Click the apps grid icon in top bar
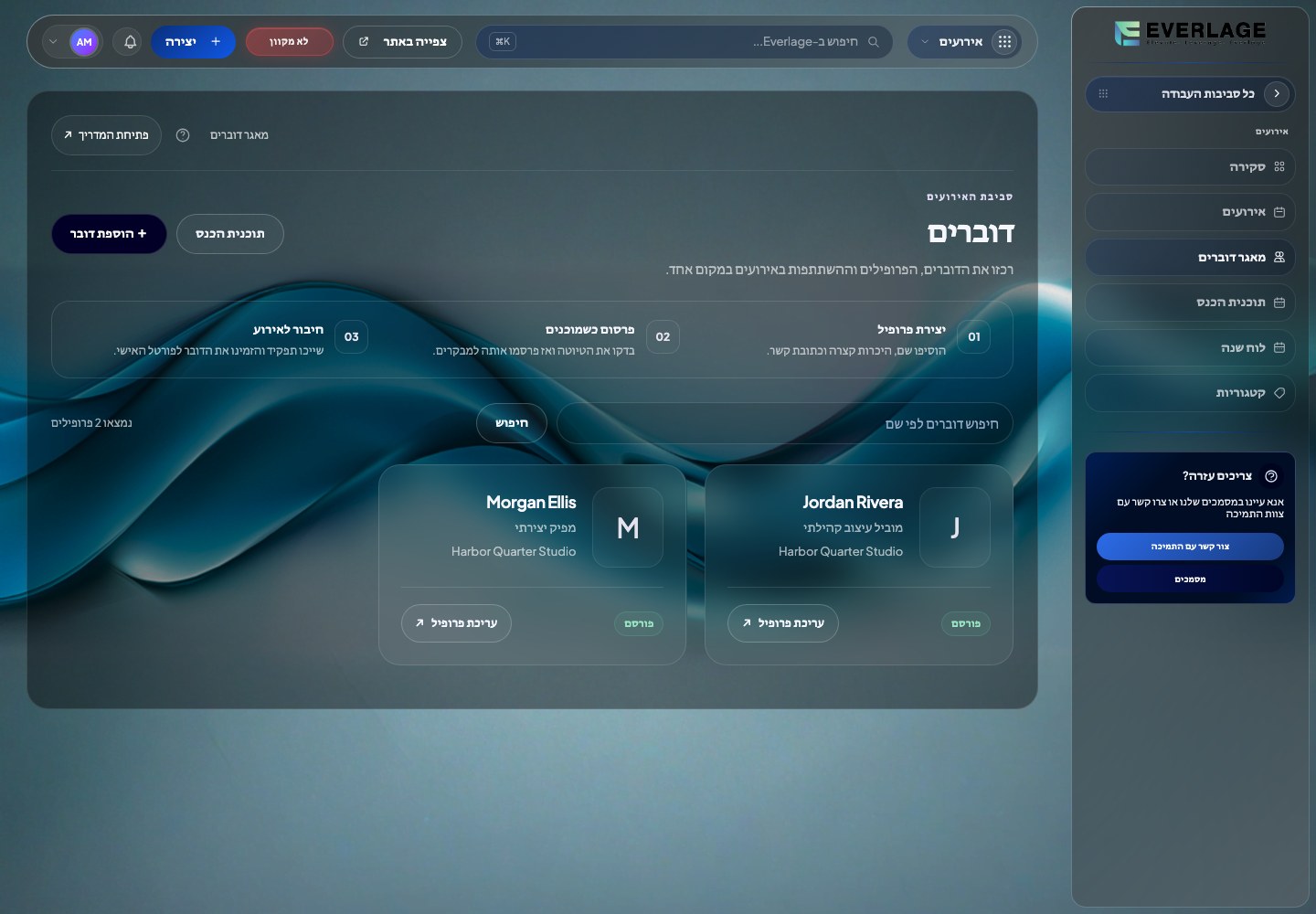Screen dimensions: 1316x914 pos(1004,42)
